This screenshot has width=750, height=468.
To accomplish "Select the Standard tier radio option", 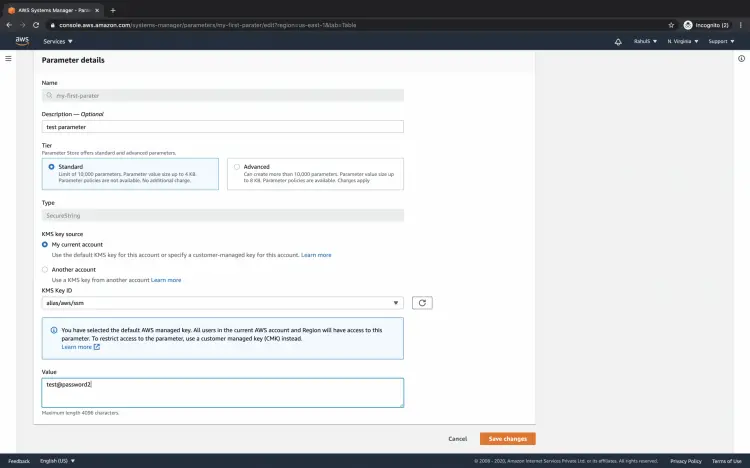I will point(51,167).
